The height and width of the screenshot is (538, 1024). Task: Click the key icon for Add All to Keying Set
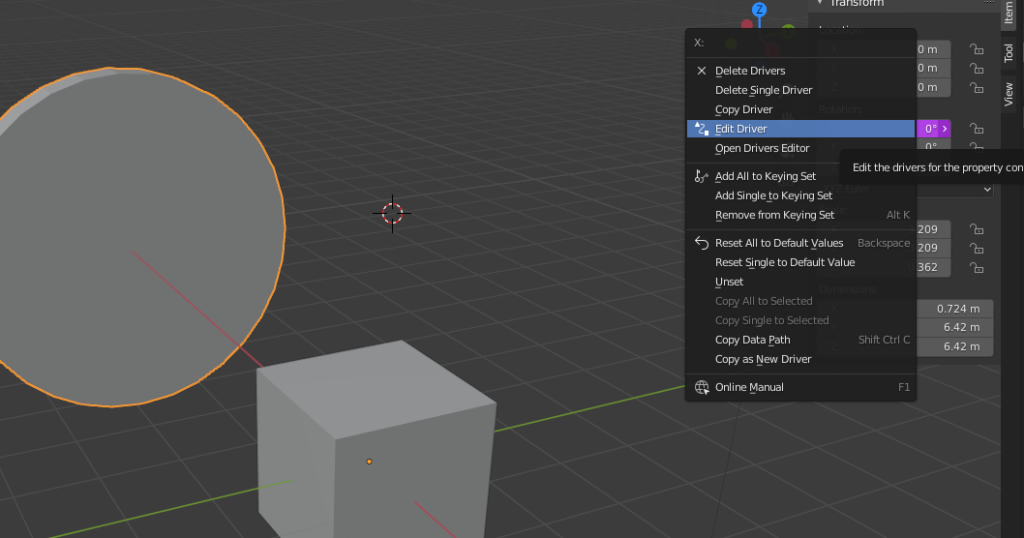701,177
